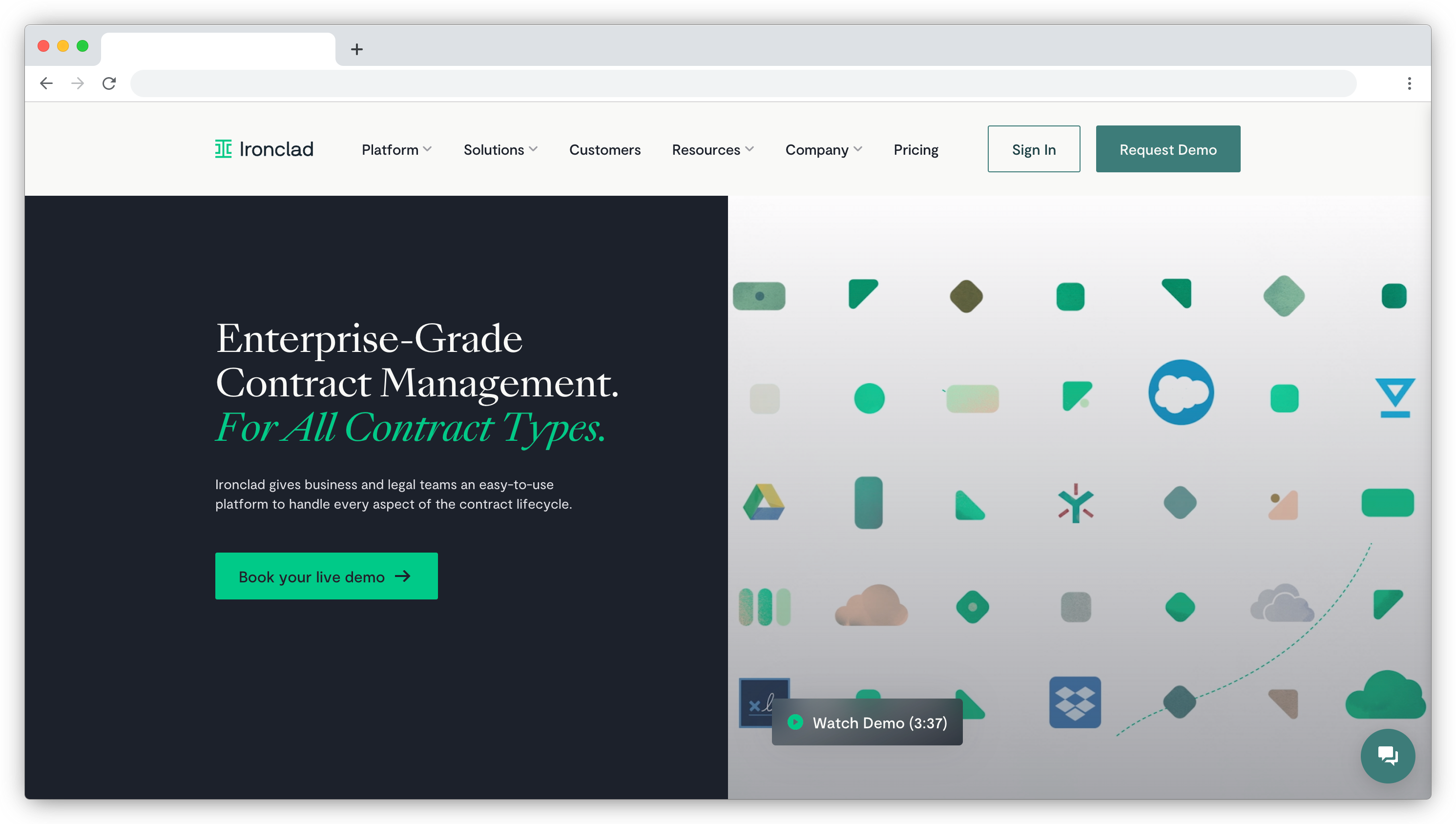Image resolution: width=1456 pixels, height=824 pixels.
Task: Click the teal Y-shaped starburst icon
Action: tap(1075, 502)
